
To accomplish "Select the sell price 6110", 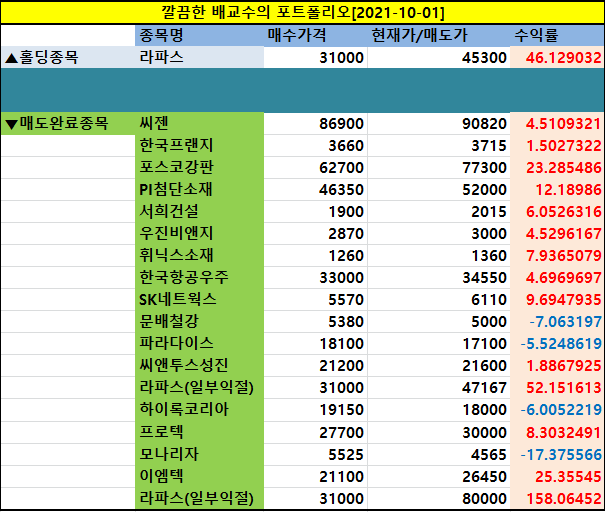I will click(439, 299).
